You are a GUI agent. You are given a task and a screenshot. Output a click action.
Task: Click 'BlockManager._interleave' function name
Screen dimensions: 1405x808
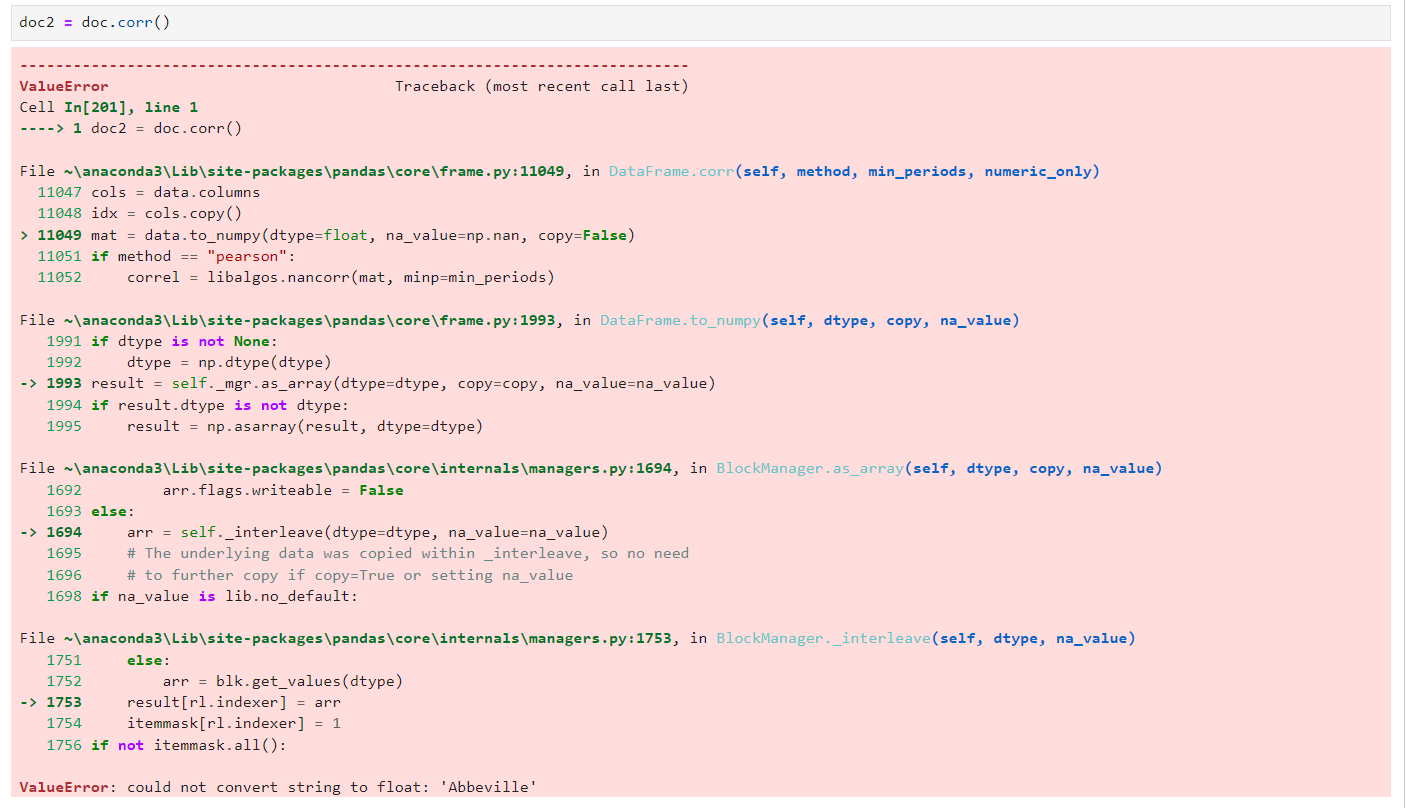(823, 638)
